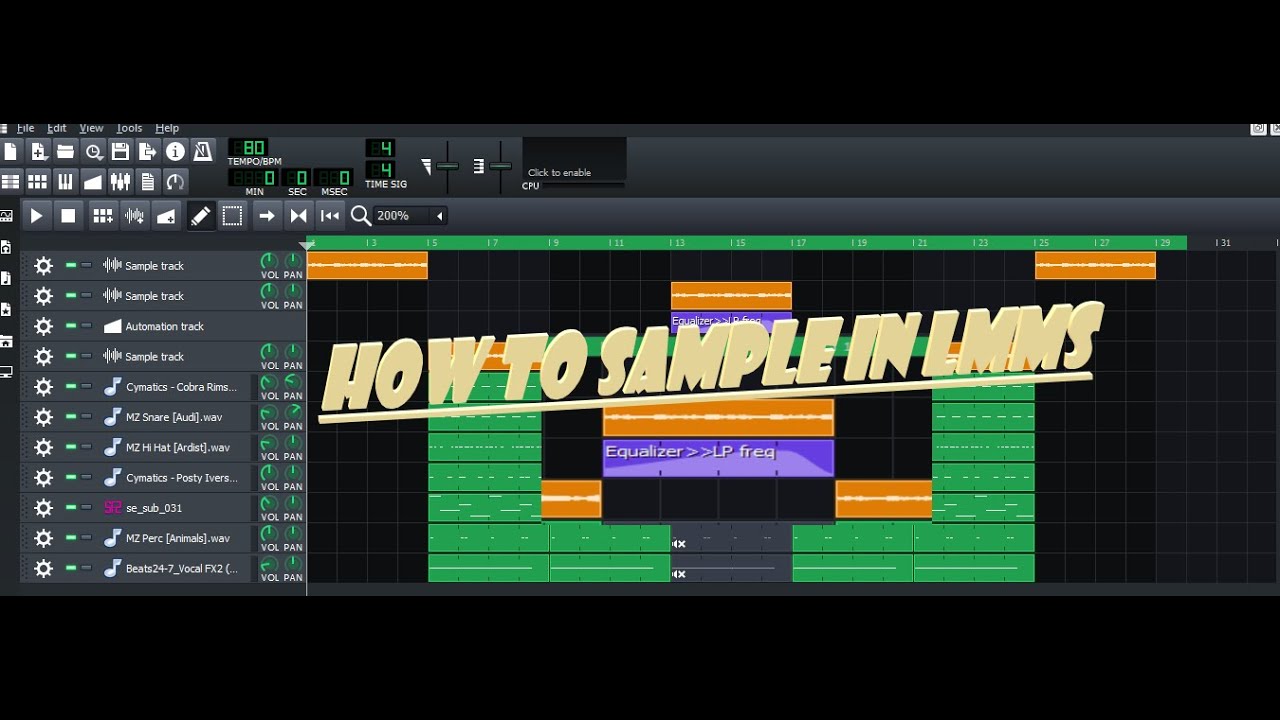
Task: Open the se_sub_031 track gear menu
Action: tap(43, 507)
